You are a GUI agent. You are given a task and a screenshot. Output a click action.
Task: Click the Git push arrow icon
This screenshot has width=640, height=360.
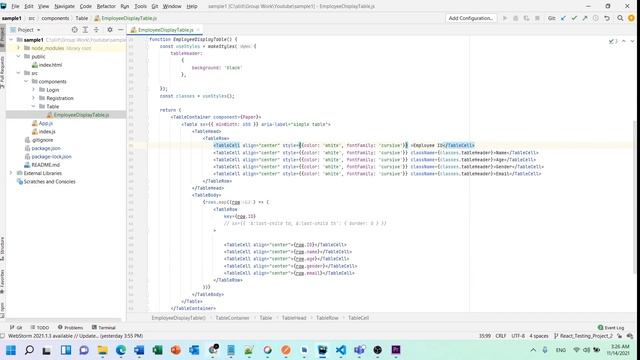pos(585,18)
